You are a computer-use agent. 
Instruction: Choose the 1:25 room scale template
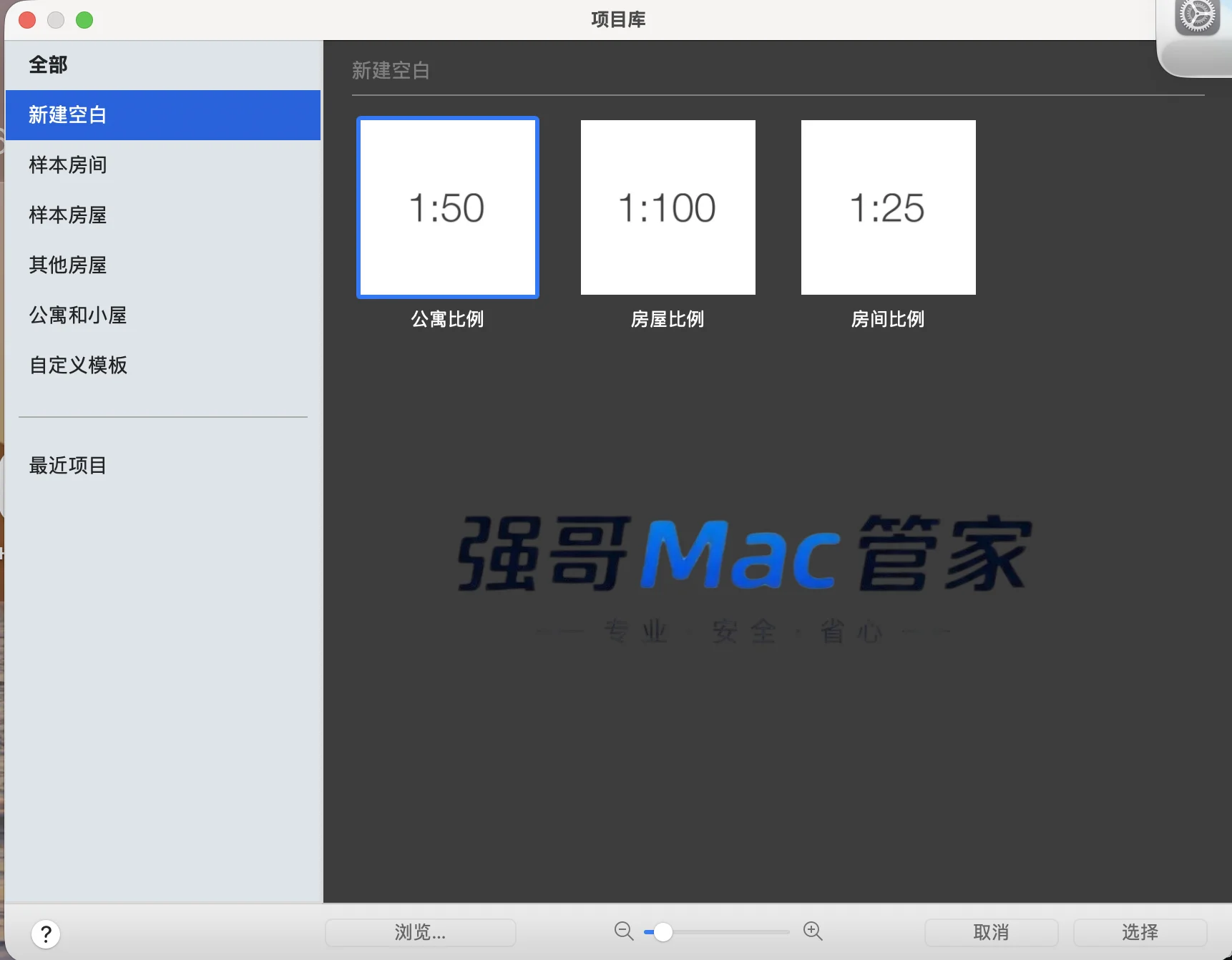[889, 207]
